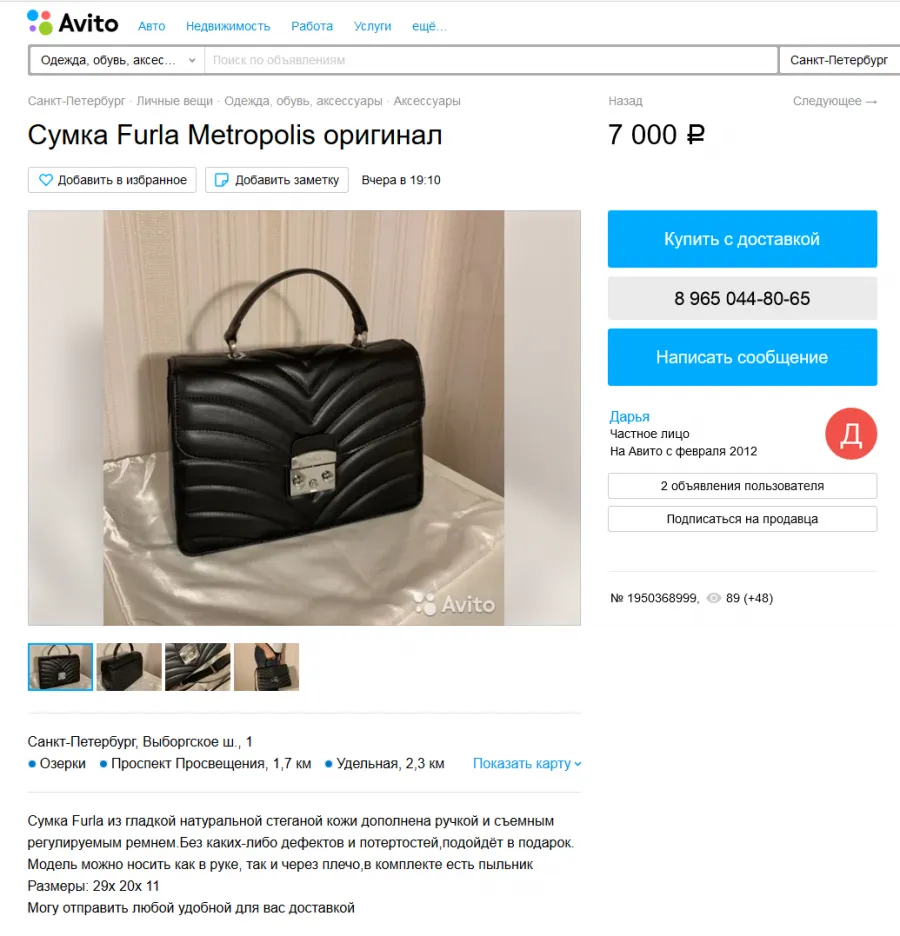Click the note icon beside Добавить заметку
This screenshot has height=936, width=900.
(x=221, y=180)
